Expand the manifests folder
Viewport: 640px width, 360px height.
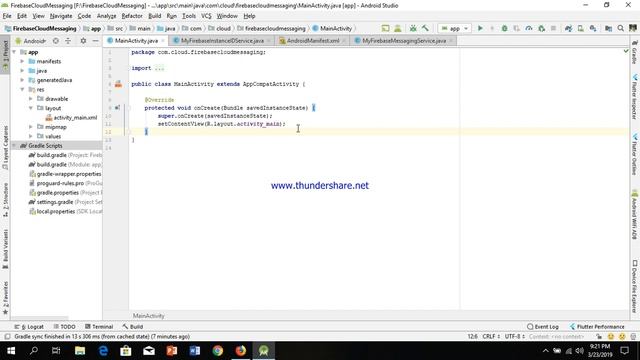[x=22, y=61]
